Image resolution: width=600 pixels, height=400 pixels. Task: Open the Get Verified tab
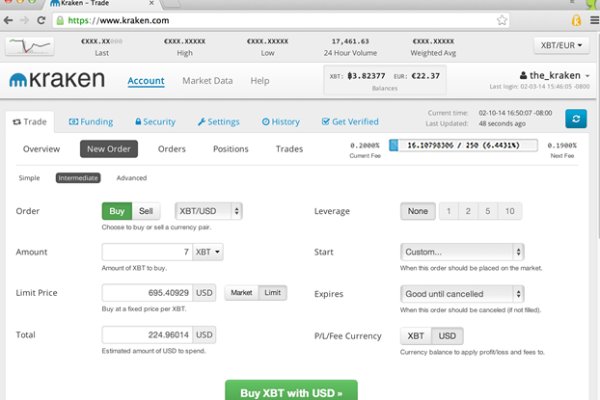pos(350,122)
